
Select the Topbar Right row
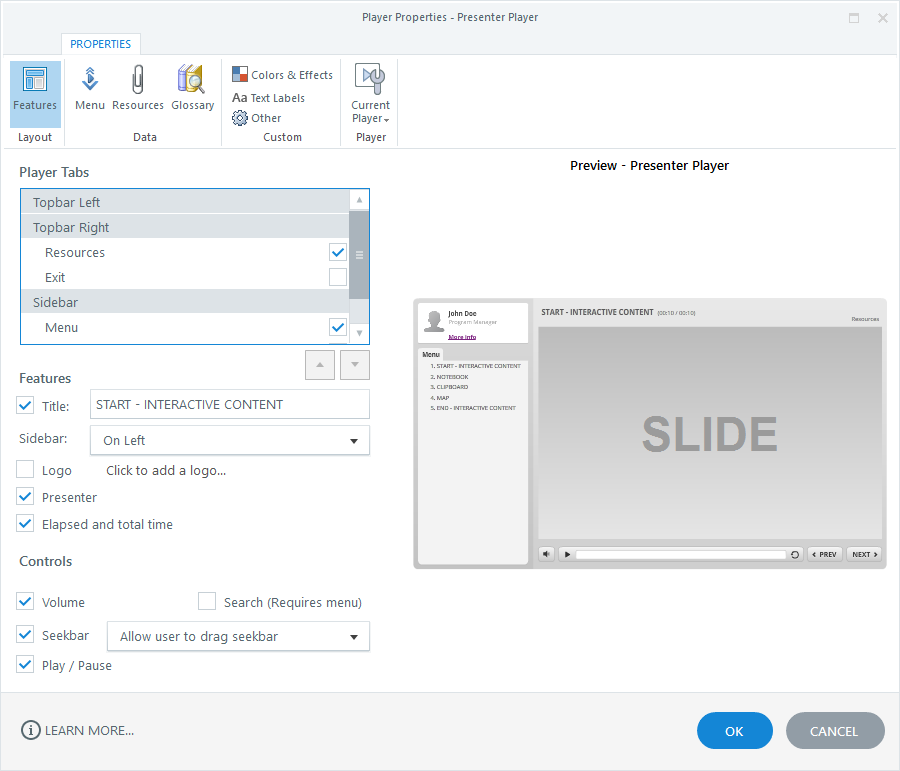[x=185, y=227]
